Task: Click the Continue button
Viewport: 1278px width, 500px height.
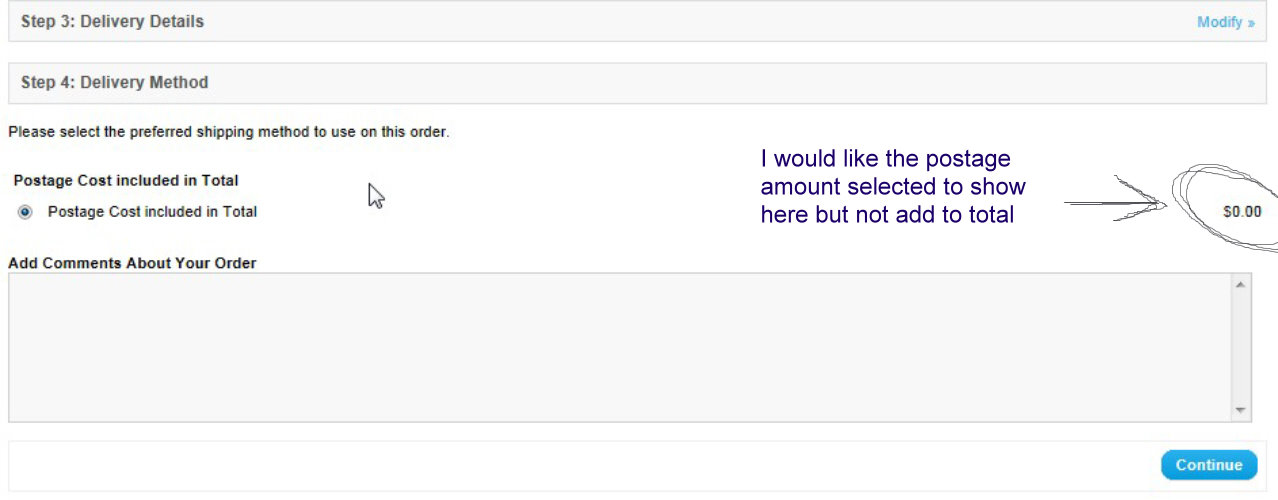Action: point(1209,465)
